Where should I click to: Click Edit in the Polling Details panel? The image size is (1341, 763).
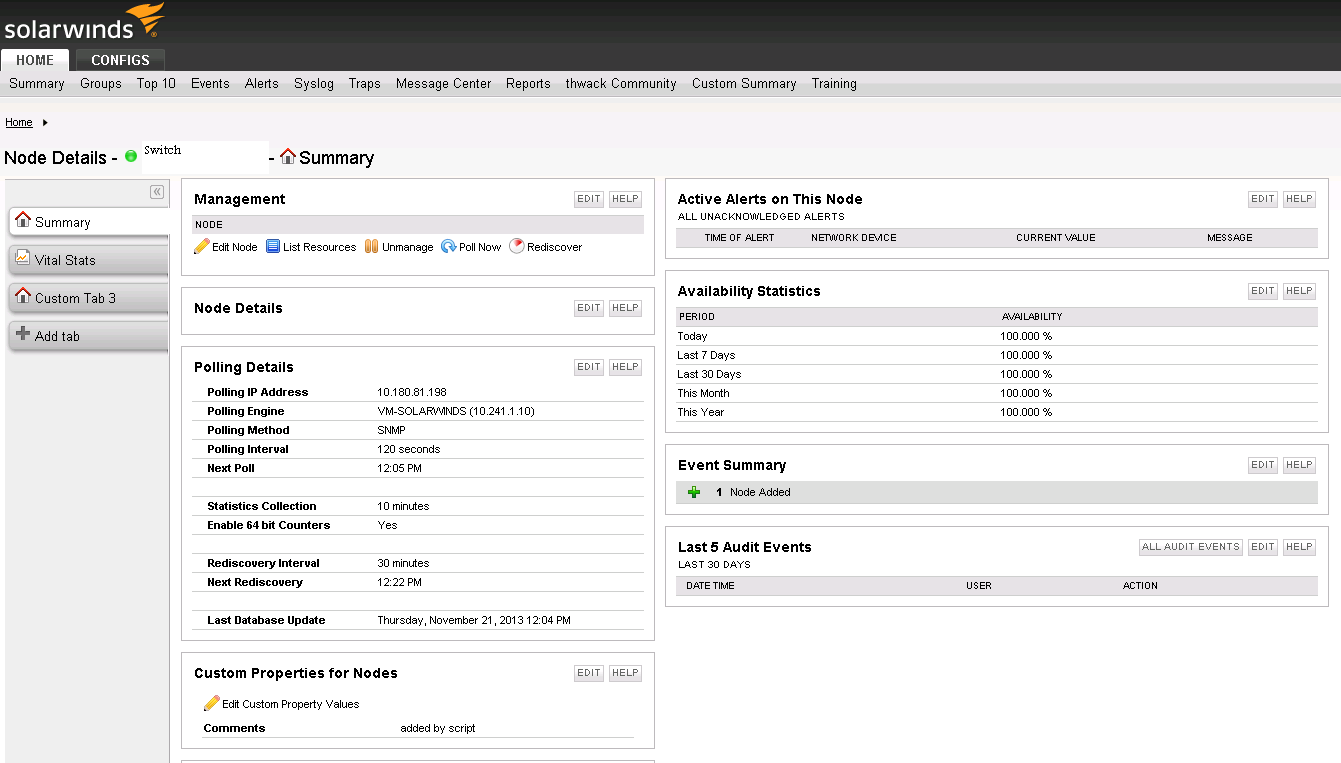589,367
